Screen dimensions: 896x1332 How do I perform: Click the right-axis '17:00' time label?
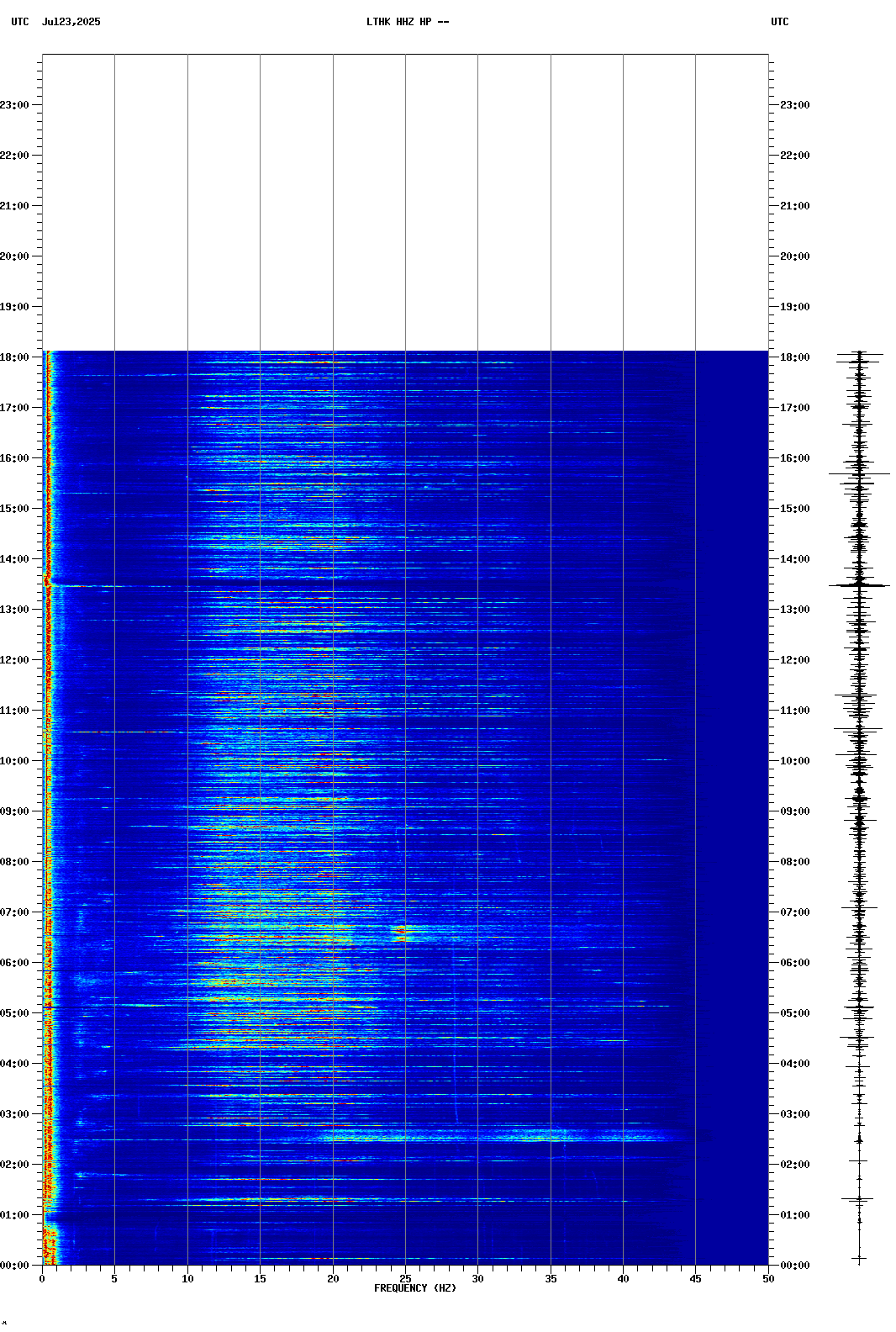point(795,408)
